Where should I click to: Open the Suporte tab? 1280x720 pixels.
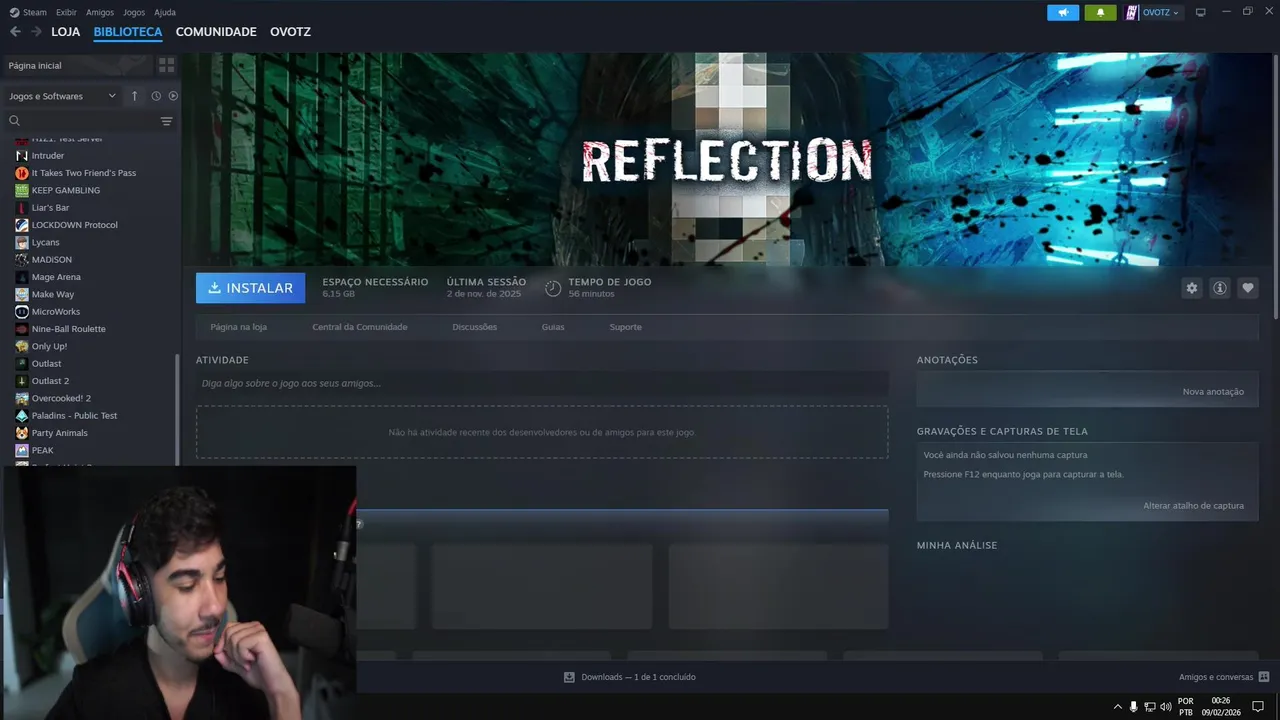coord(626,327)
